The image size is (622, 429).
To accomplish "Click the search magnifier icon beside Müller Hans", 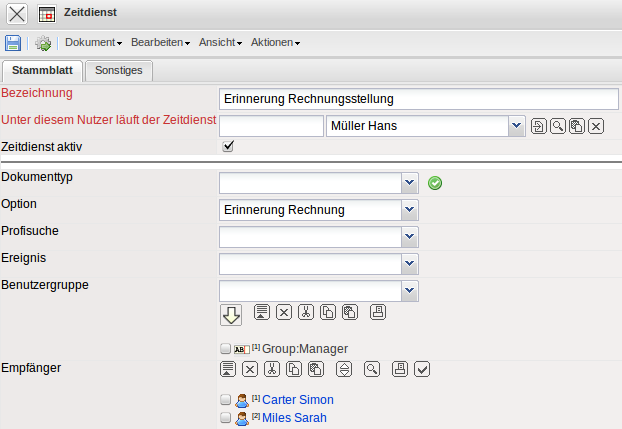I will pyautogui.click(x=557, y=126).
